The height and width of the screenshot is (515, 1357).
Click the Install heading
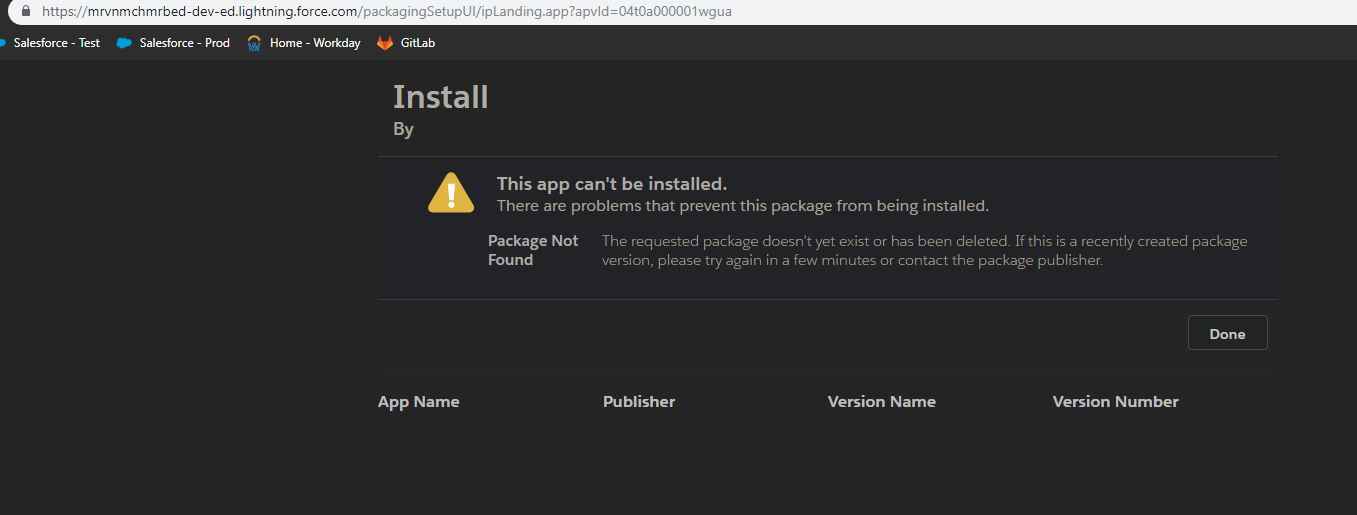(x=441, y=97)
